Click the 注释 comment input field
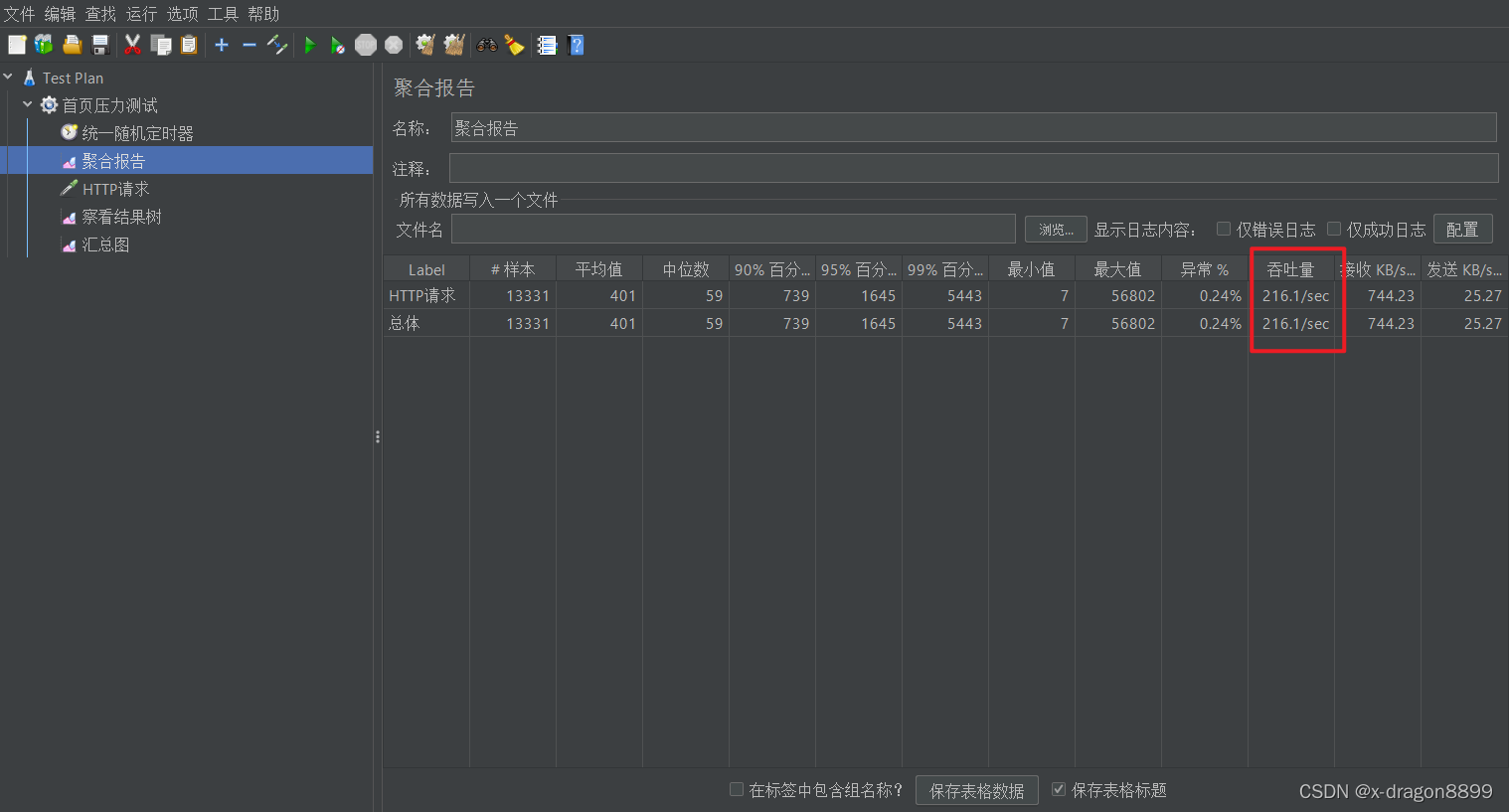This screenshot has height=812, width=1509. point(973,168)
